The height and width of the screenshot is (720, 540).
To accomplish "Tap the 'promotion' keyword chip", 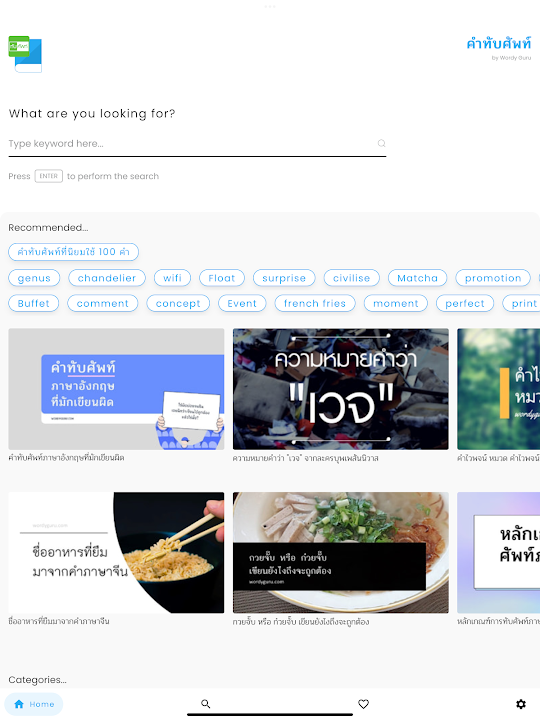I will 493,278.
